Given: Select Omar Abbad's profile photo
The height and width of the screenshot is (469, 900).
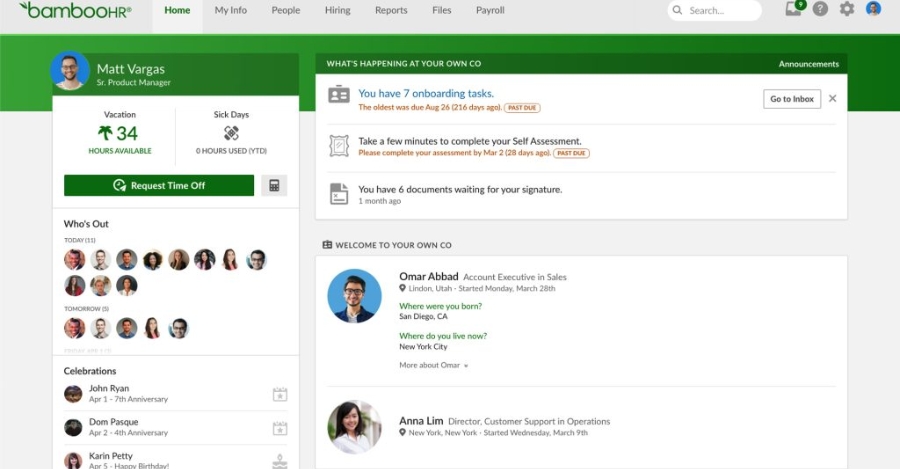Looking at the screenshot, I should [354, 296].
